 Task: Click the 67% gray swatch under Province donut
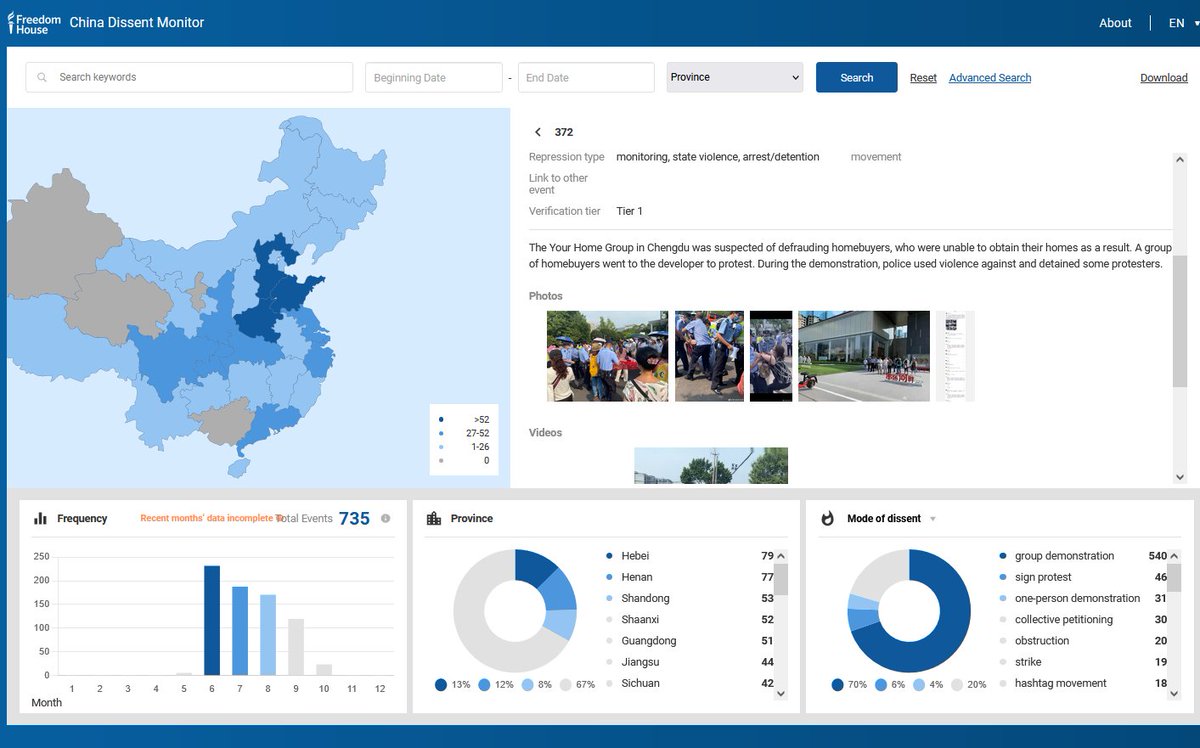click(x=566, y=685)
